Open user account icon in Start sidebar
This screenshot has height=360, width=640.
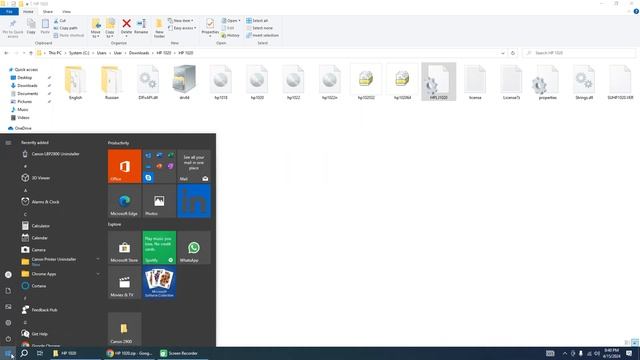point(8,275)
